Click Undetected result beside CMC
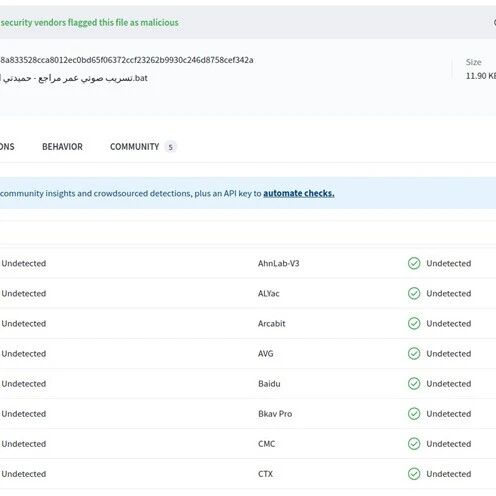The image size is (496, 496). coord(449,444)
